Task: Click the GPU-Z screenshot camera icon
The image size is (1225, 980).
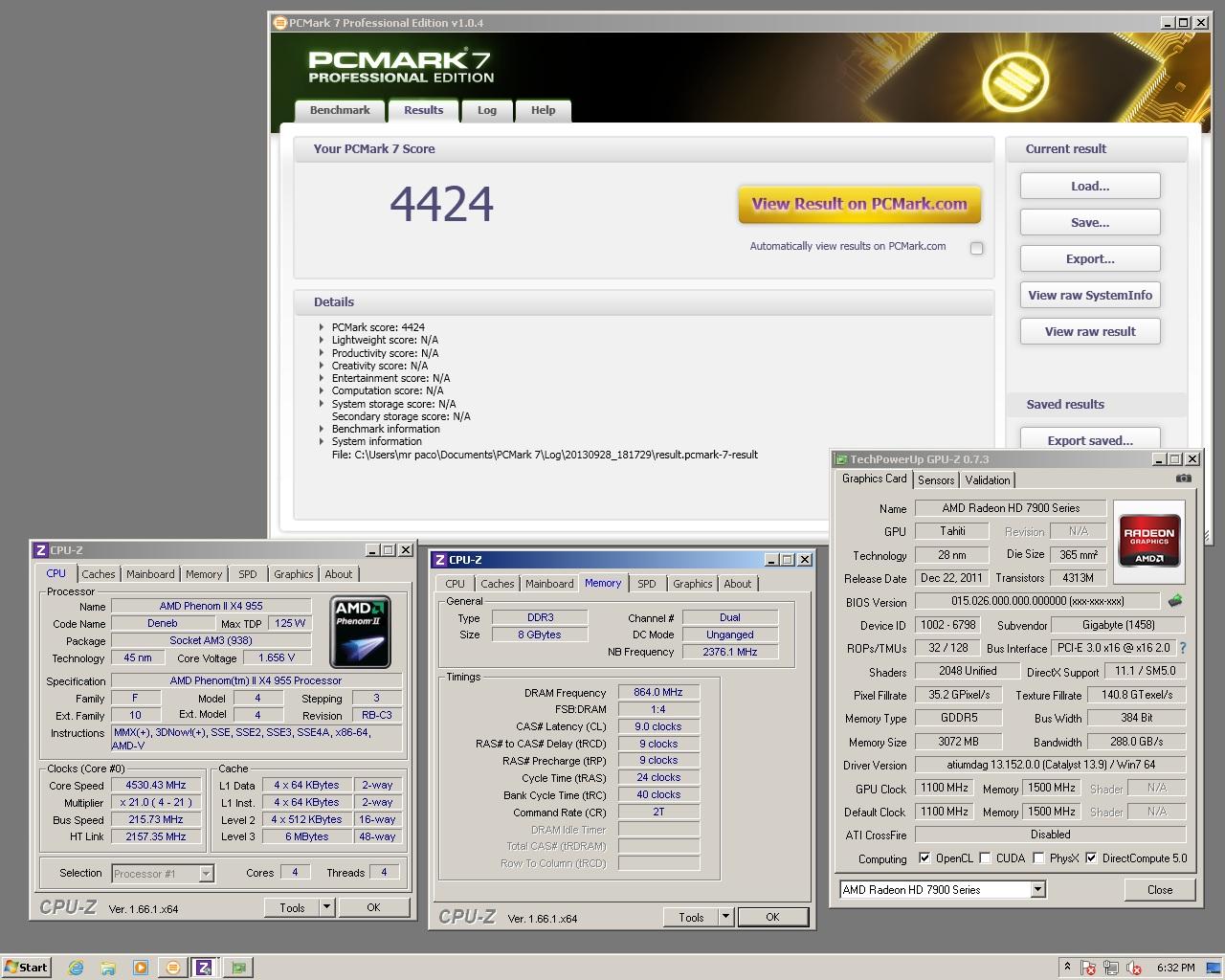Action: (x=1184, y=479)
